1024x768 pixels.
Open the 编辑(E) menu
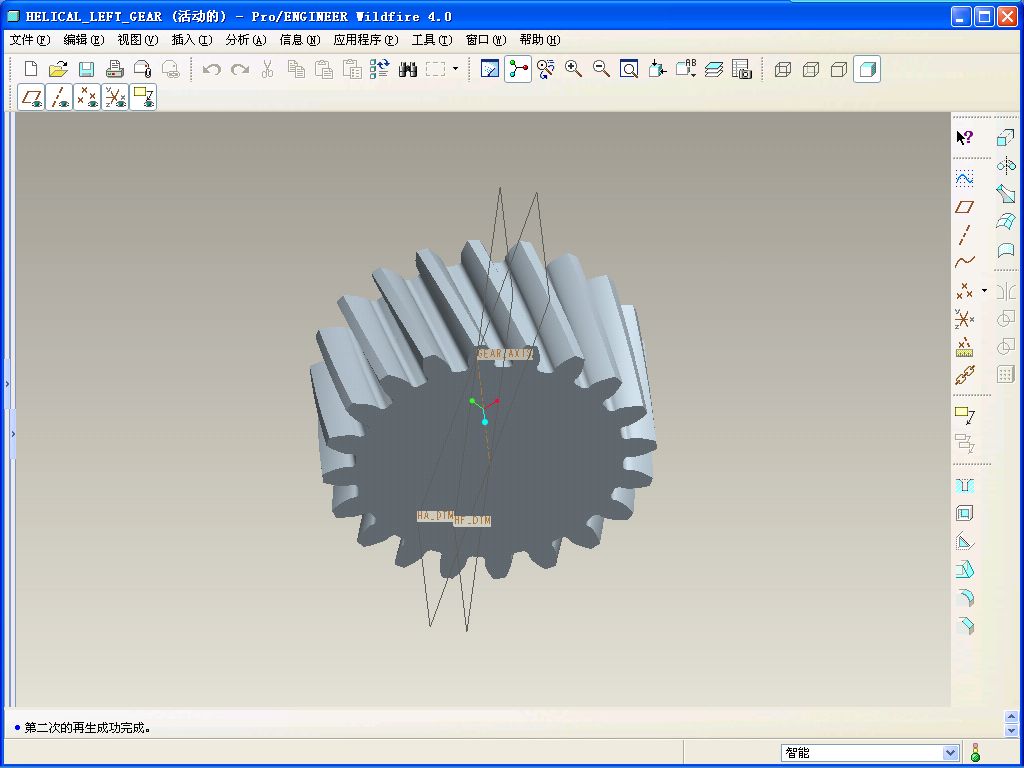click(x=84, y=40)
